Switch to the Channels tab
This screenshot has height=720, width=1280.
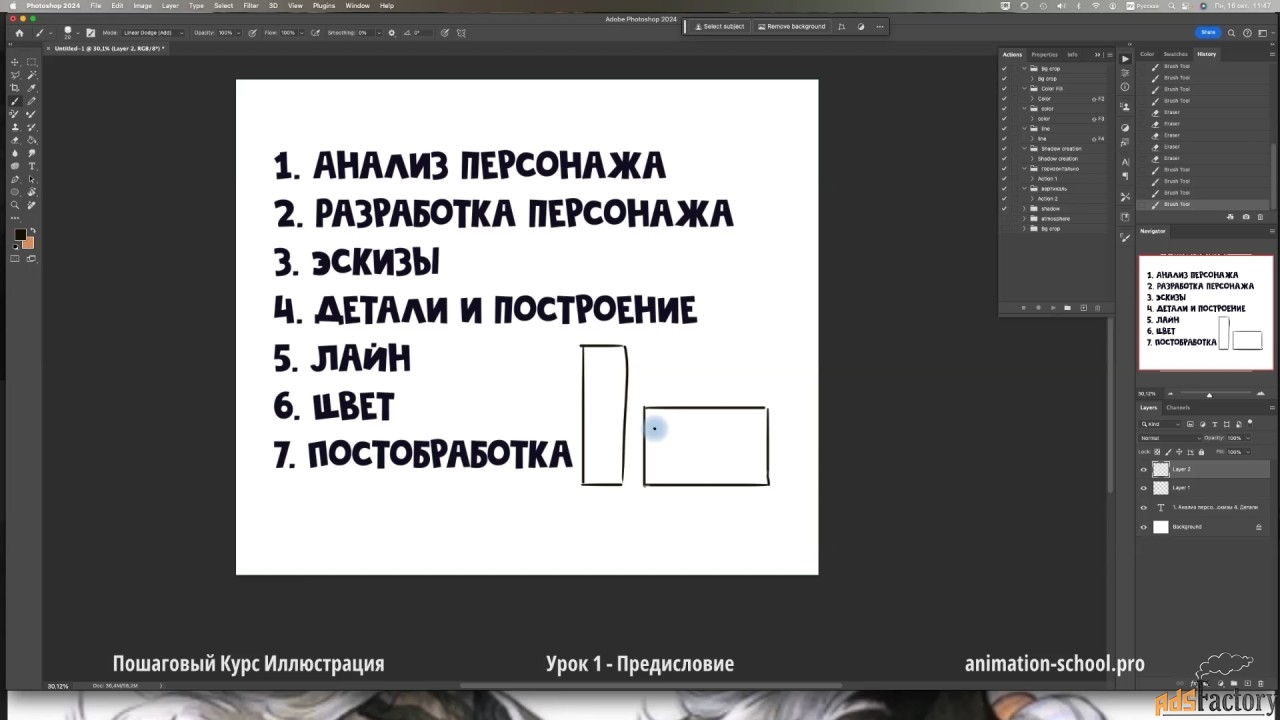[1178, 407]
